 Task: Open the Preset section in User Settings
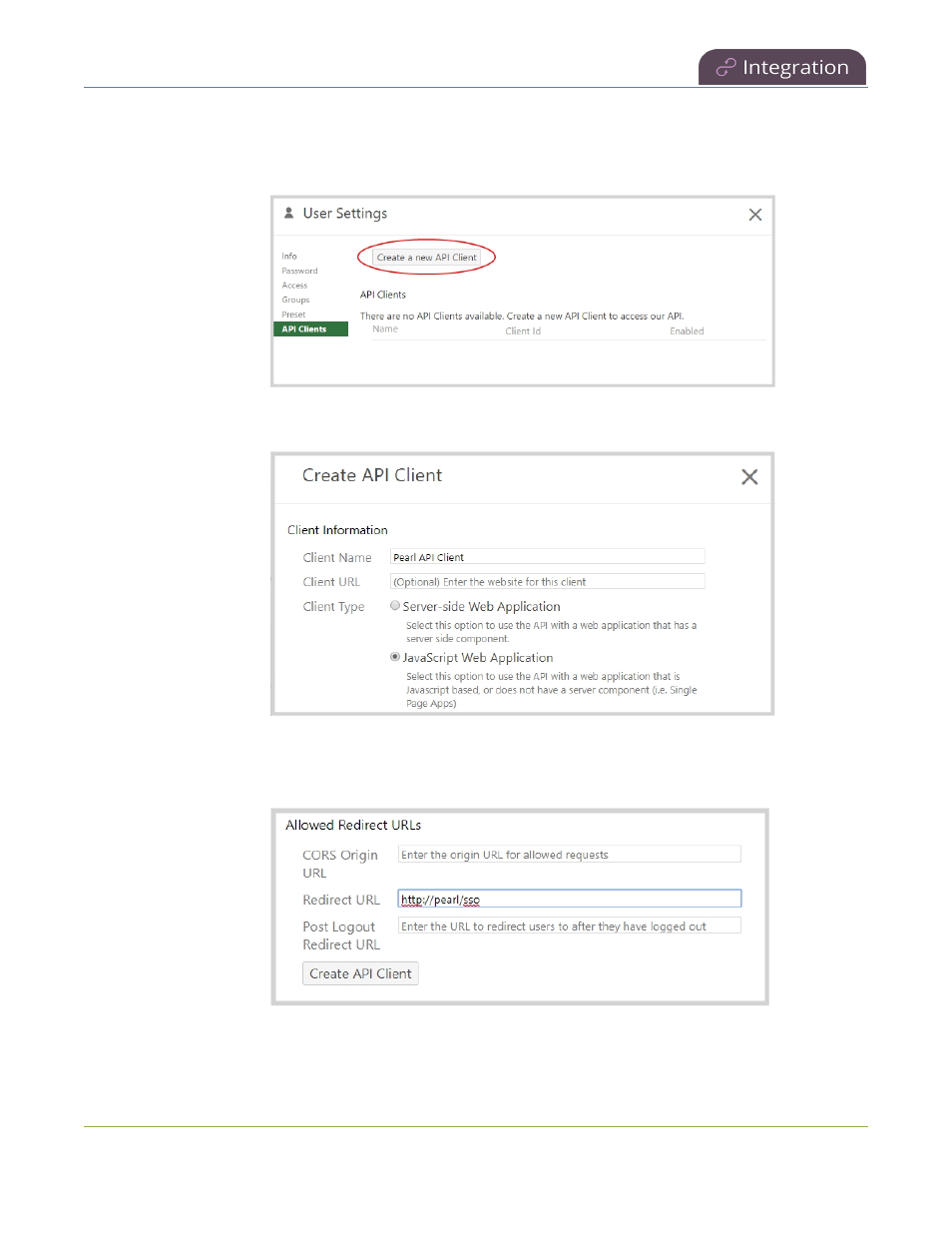point(293,314)
